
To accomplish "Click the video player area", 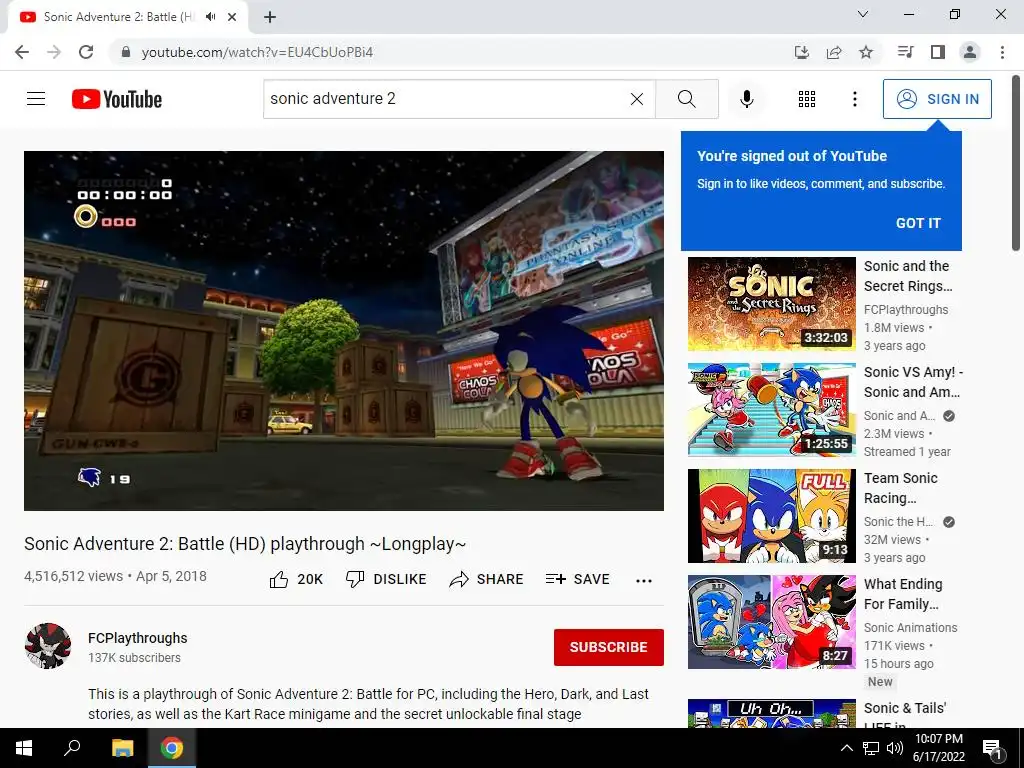I will (x=344, y=331).
